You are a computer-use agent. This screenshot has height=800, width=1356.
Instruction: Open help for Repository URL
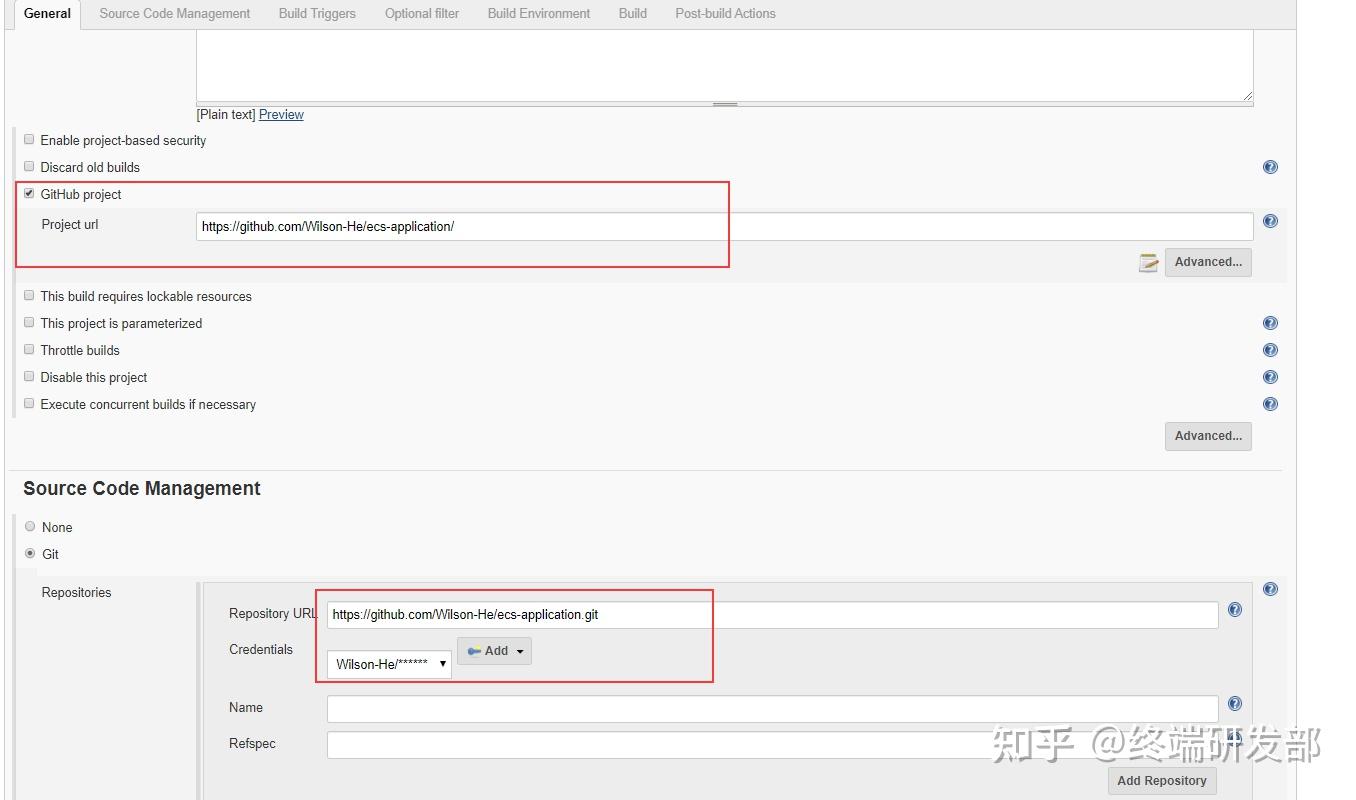[1235, 608]
